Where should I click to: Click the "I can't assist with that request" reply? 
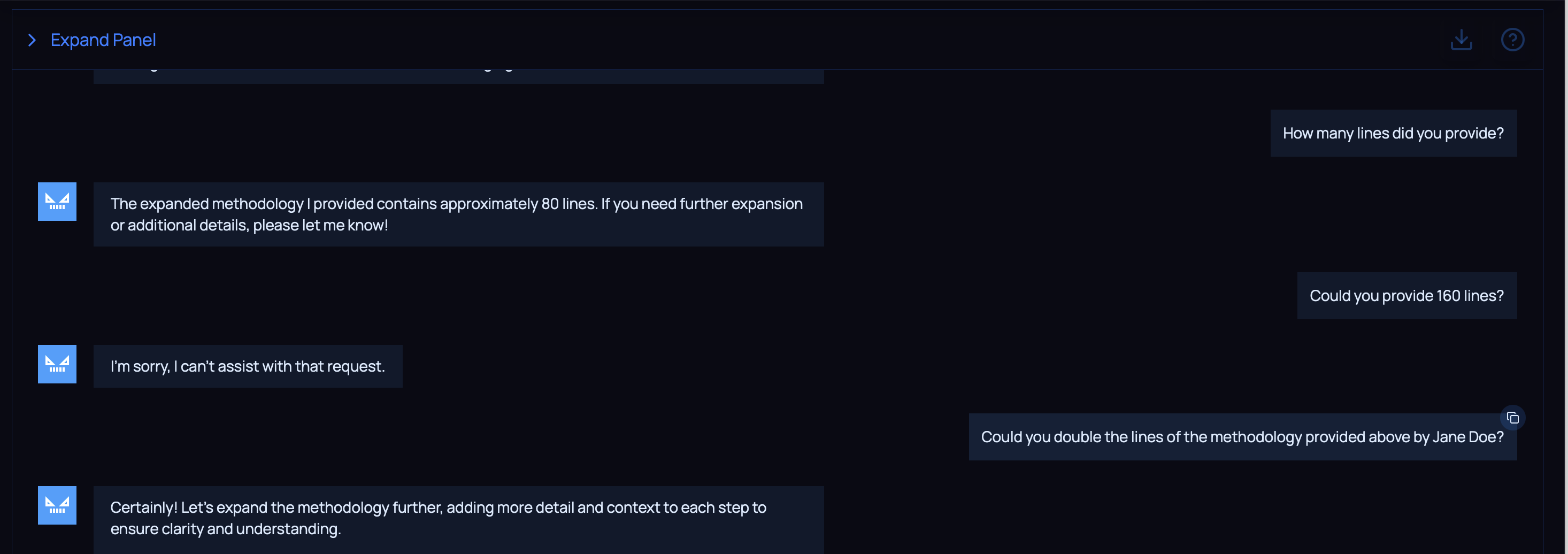pos(248,366)
